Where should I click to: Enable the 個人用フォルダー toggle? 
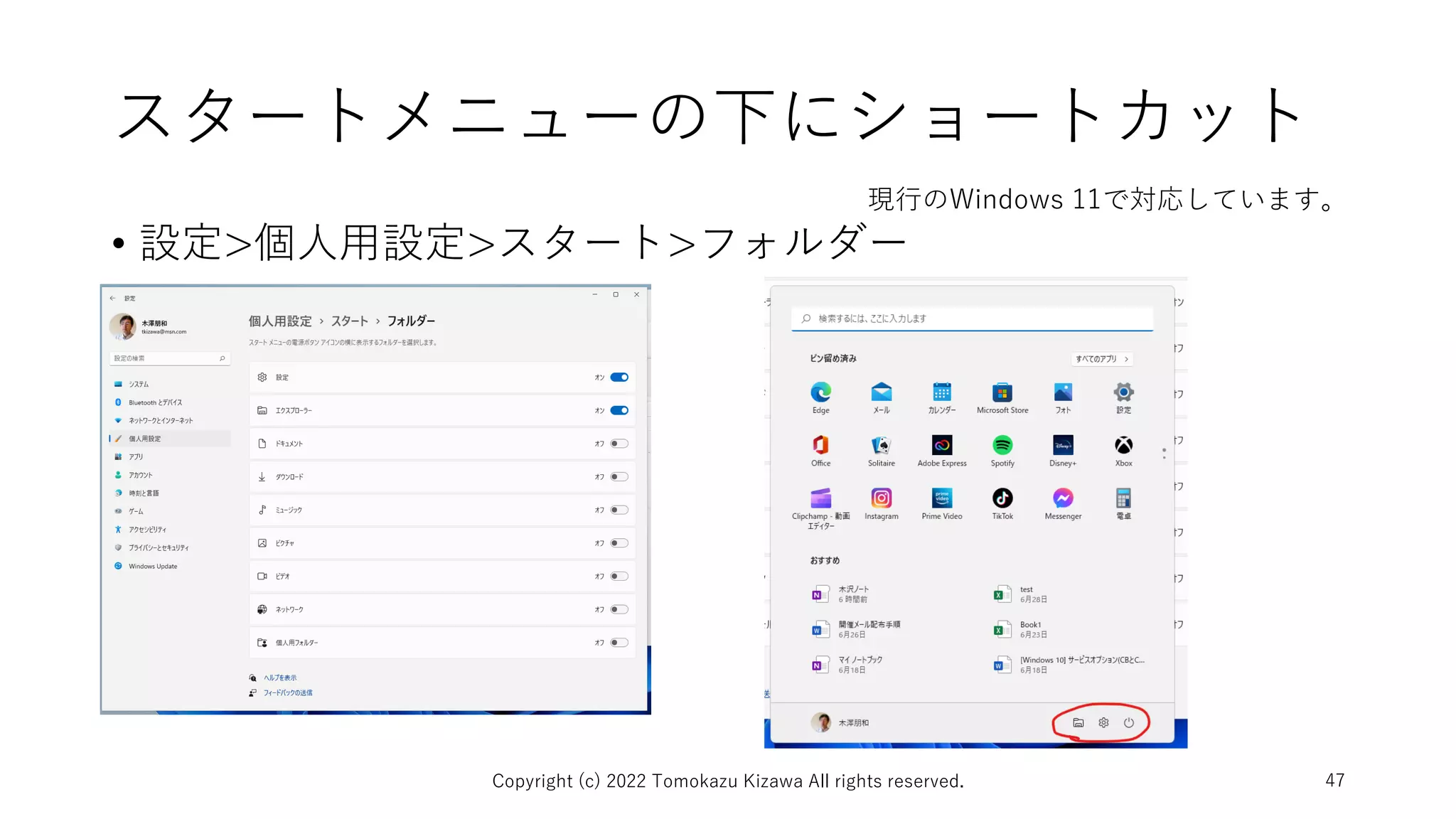619,643
